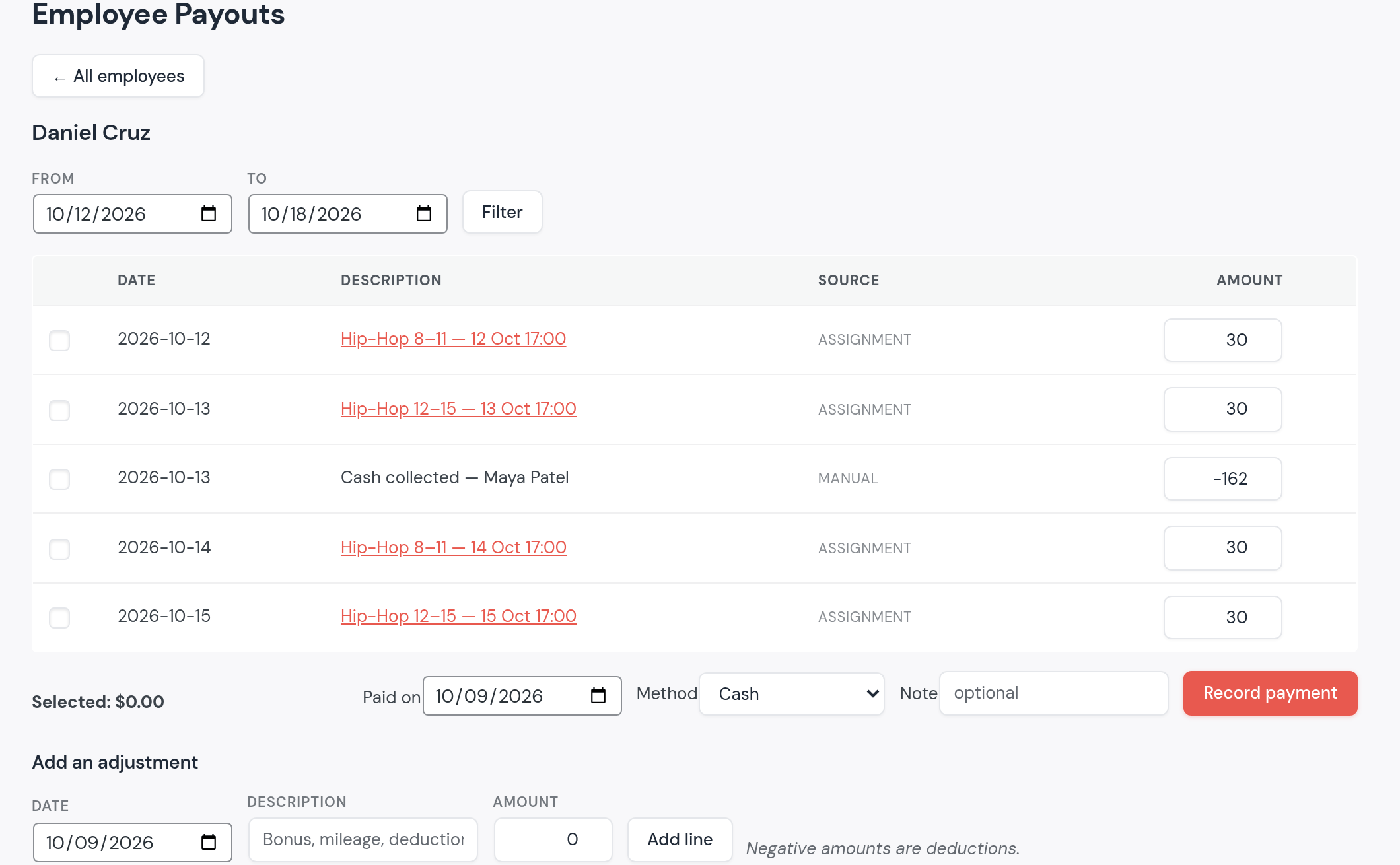Expand the Method dropdown showing Cash
Viewport: 1400px width, 865px height.
(x=792, y=694)
